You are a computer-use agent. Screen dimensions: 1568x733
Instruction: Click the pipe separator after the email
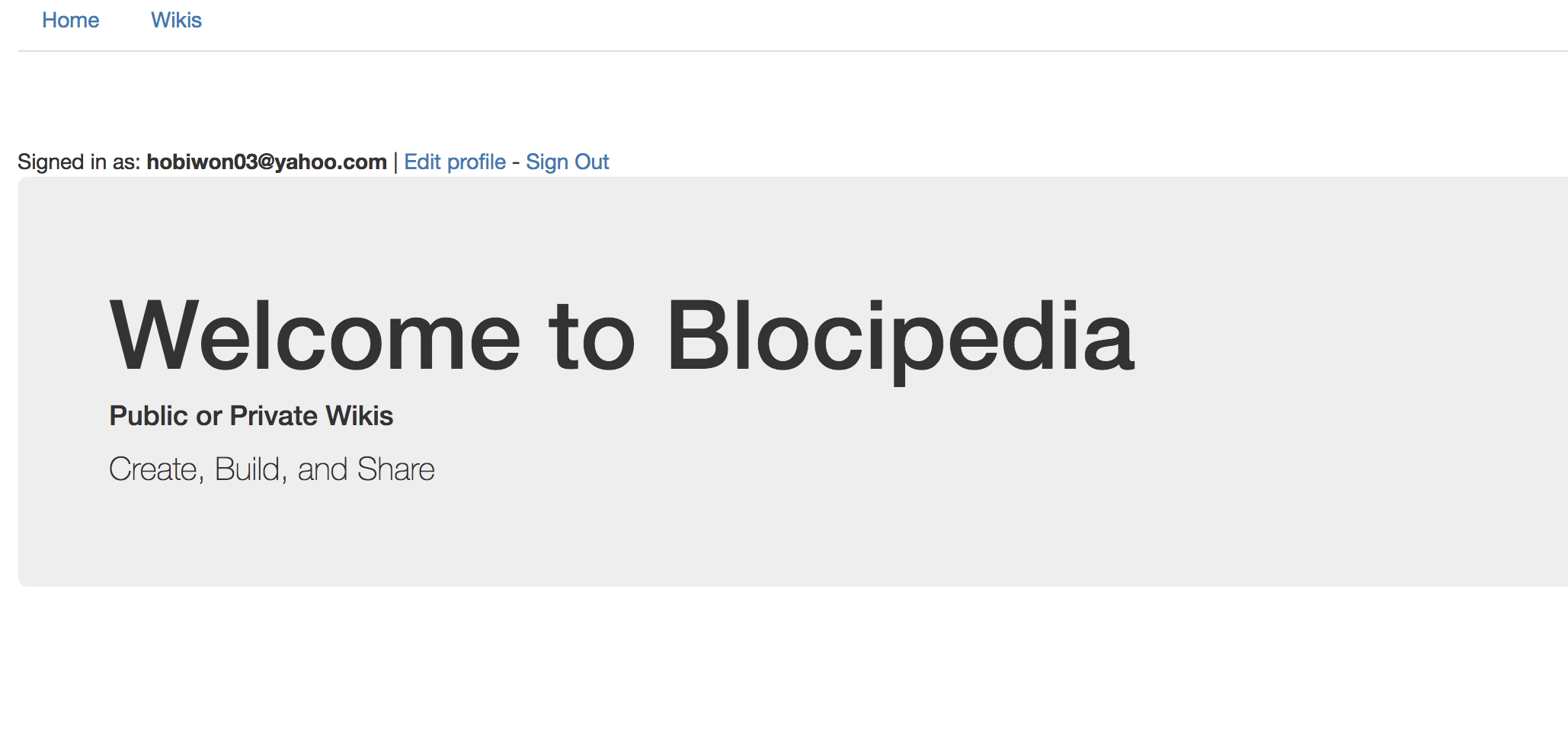point(395,162)
